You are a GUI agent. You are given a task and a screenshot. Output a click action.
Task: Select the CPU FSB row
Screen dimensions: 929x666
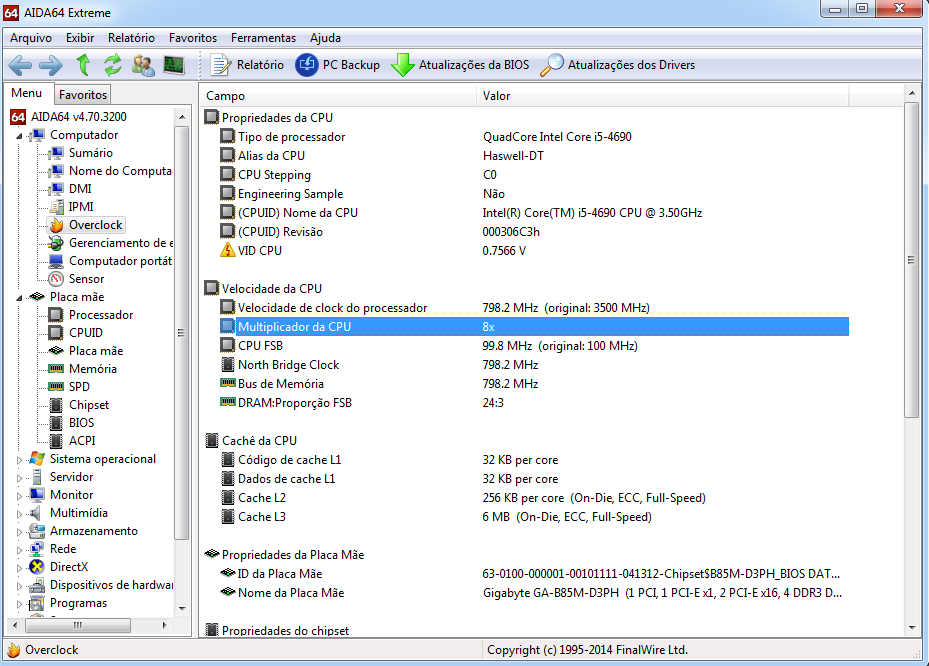534,345
